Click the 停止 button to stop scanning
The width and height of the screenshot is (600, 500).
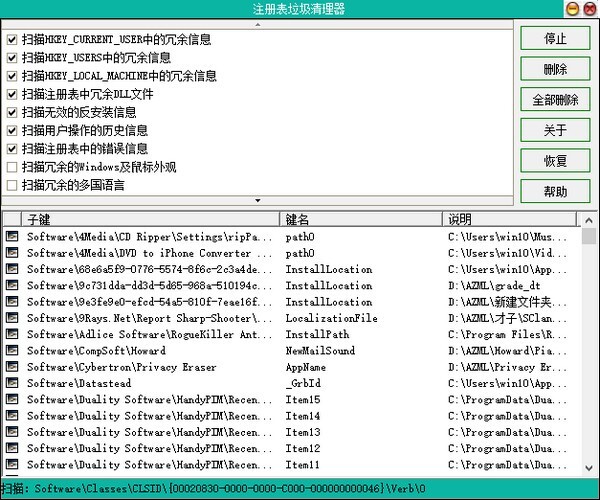[x=555, y=38]
